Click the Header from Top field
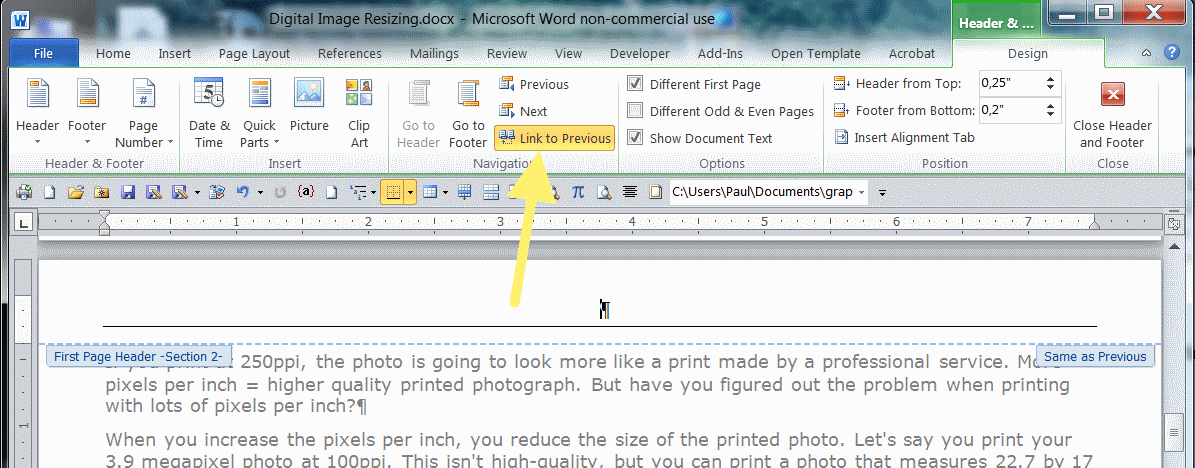Image resolution: width=1195 pixels, height=468 pixels. 1012,83
